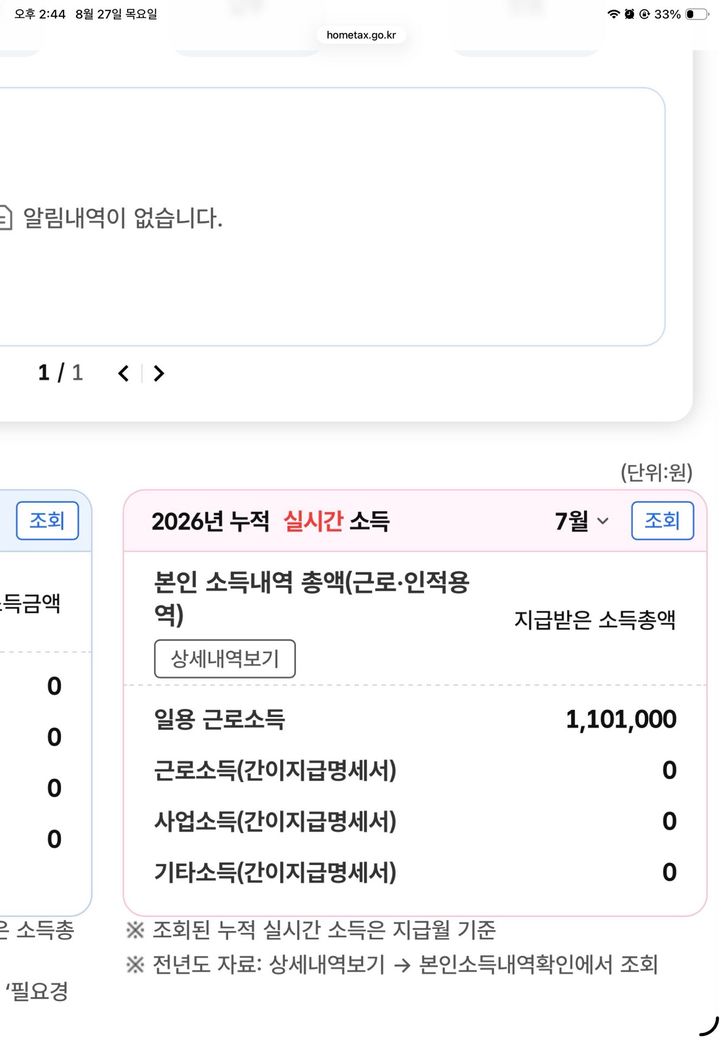Tap the alarm clock status icon
This screenshot has width=723, height=1040.
(x=629, y=14)
